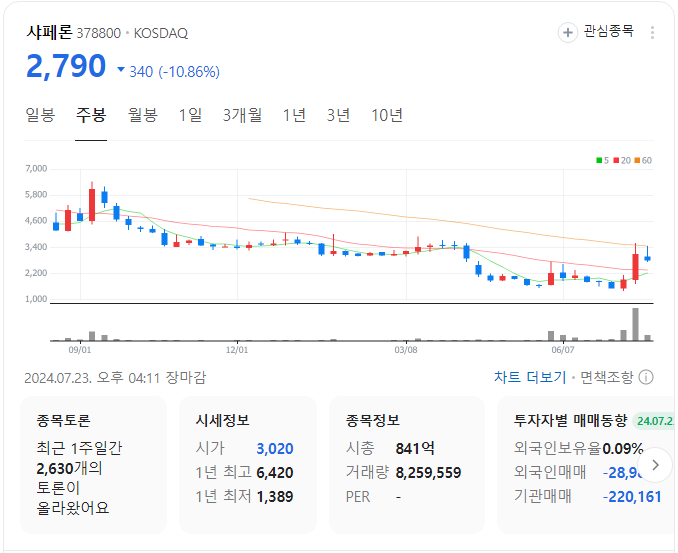Screen dimensions: 678x553
Task: Click the orange 60-day average legend swatch
Action: (637, 160)
